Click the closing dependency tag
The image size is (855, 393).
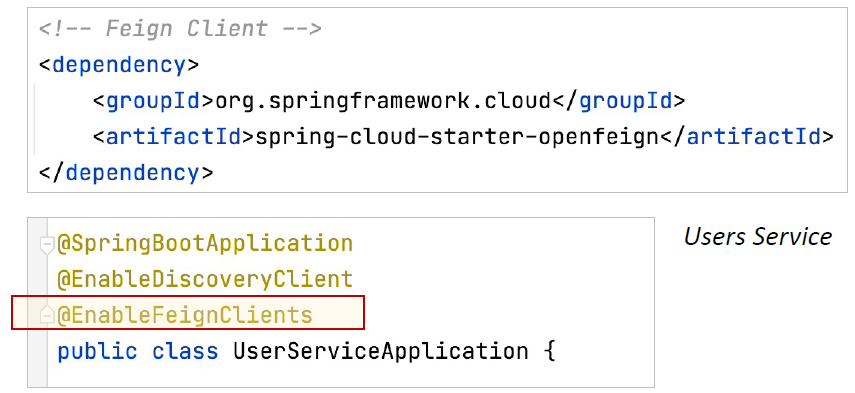(x=125, y=173)
